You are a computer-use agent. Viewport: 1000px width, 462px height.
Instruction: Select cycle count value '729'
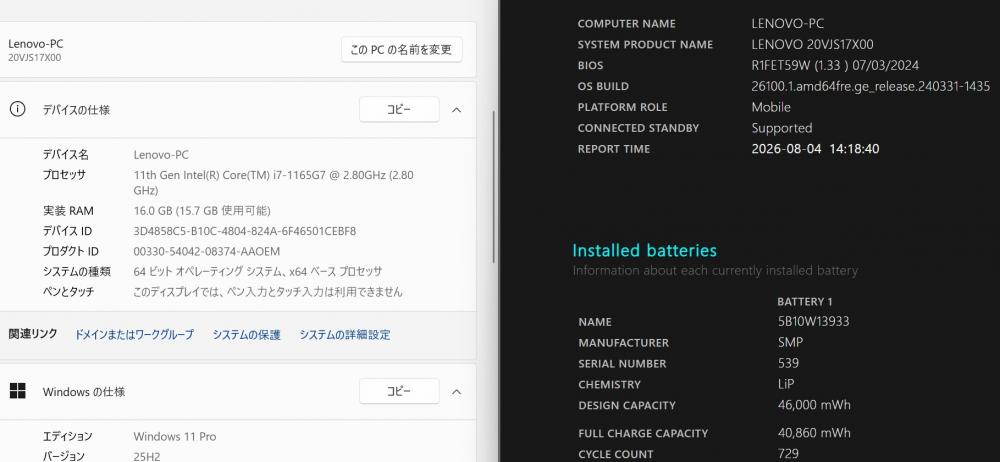788,454
